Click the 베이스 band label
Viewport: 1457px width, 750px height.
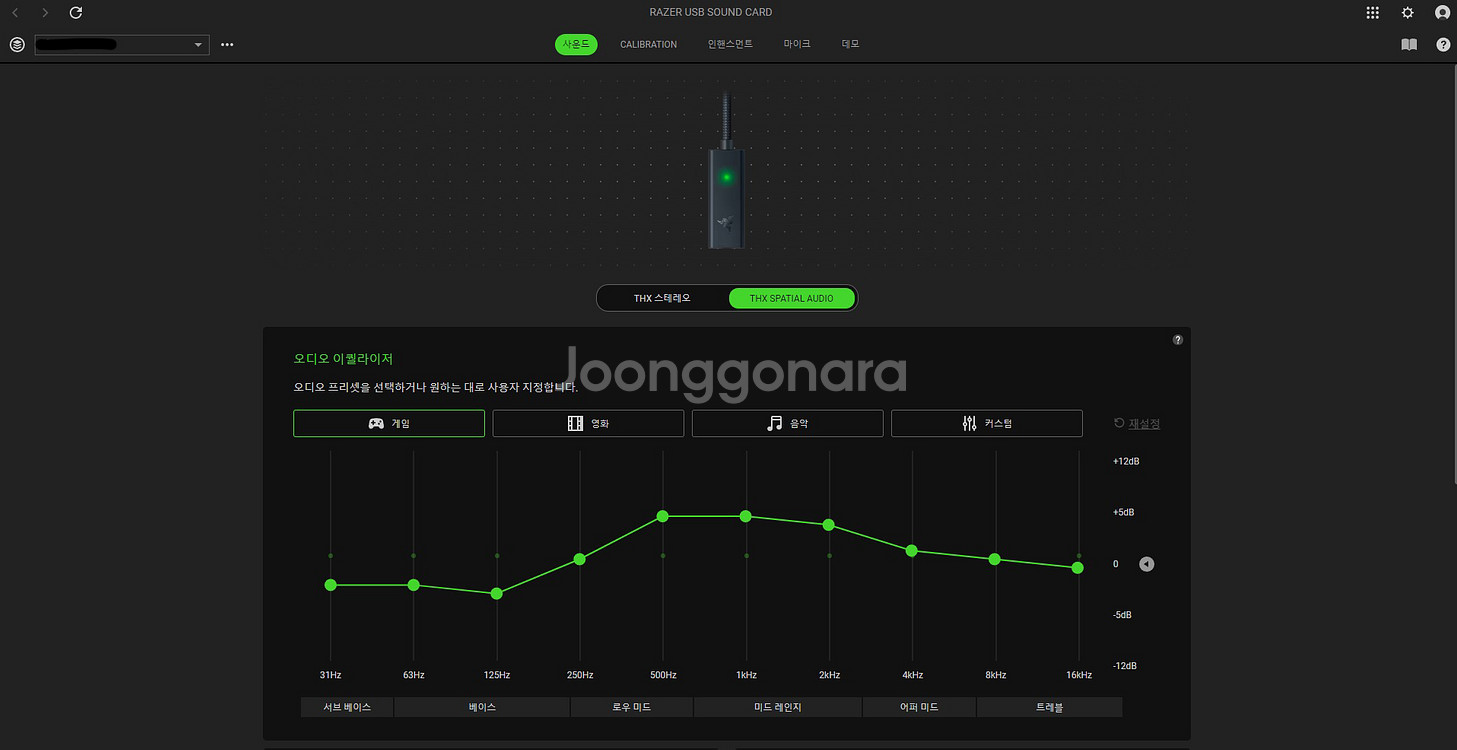coord(482,707)
